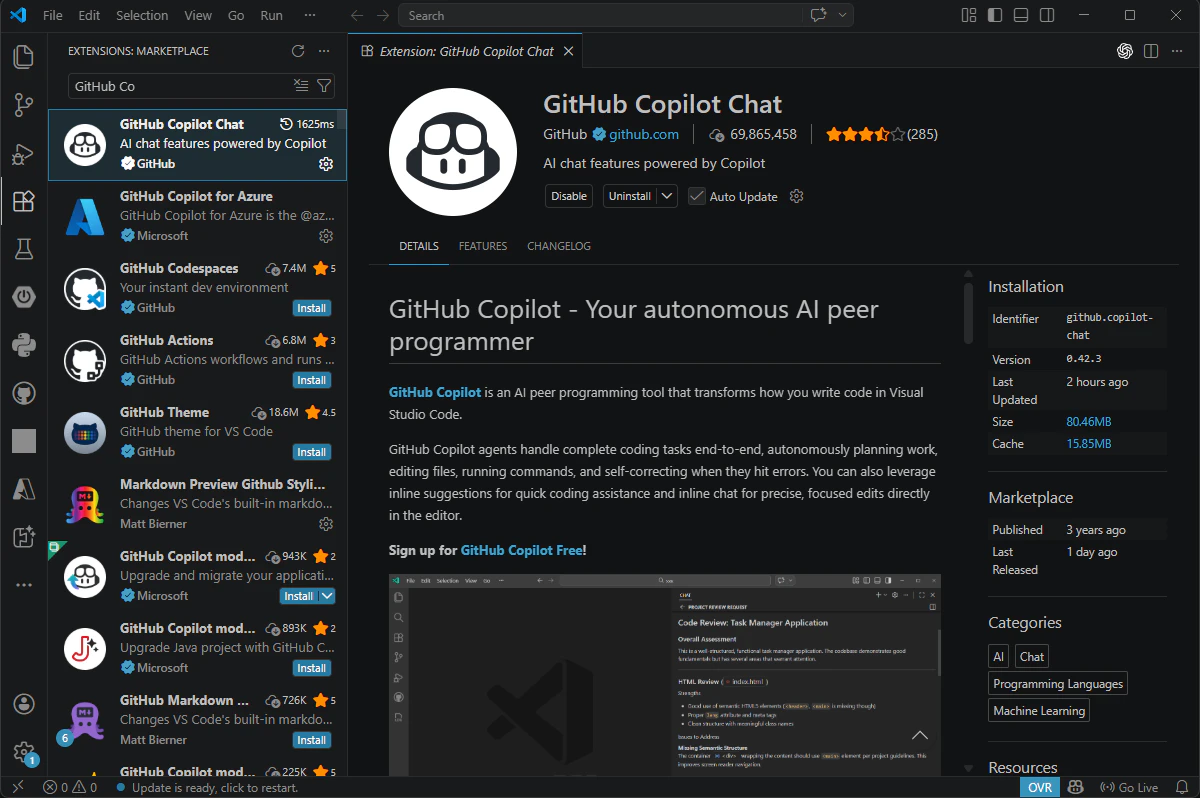Go back using the navigation arrow
The height and width of the screenshot is (798, 1200).
358,15
